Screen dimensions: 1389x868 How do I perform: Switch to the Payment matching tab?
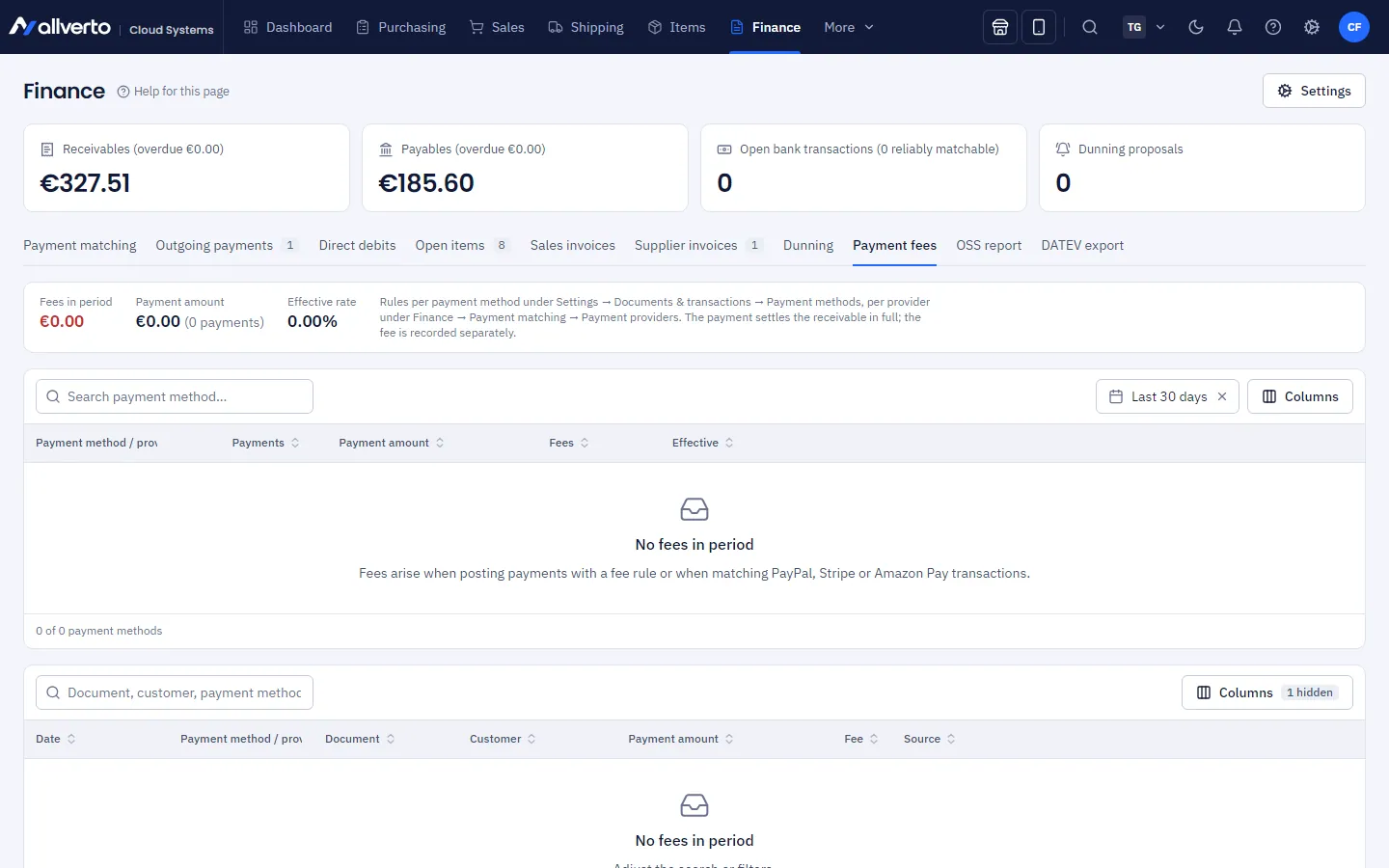(x=80, y=245)
